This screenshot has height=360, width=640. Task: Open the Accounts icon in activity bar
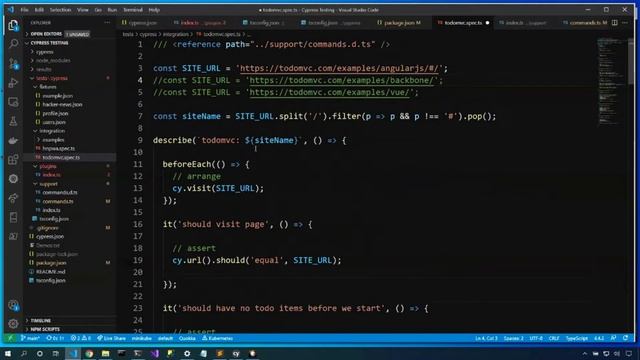click(x=13, y=305)
